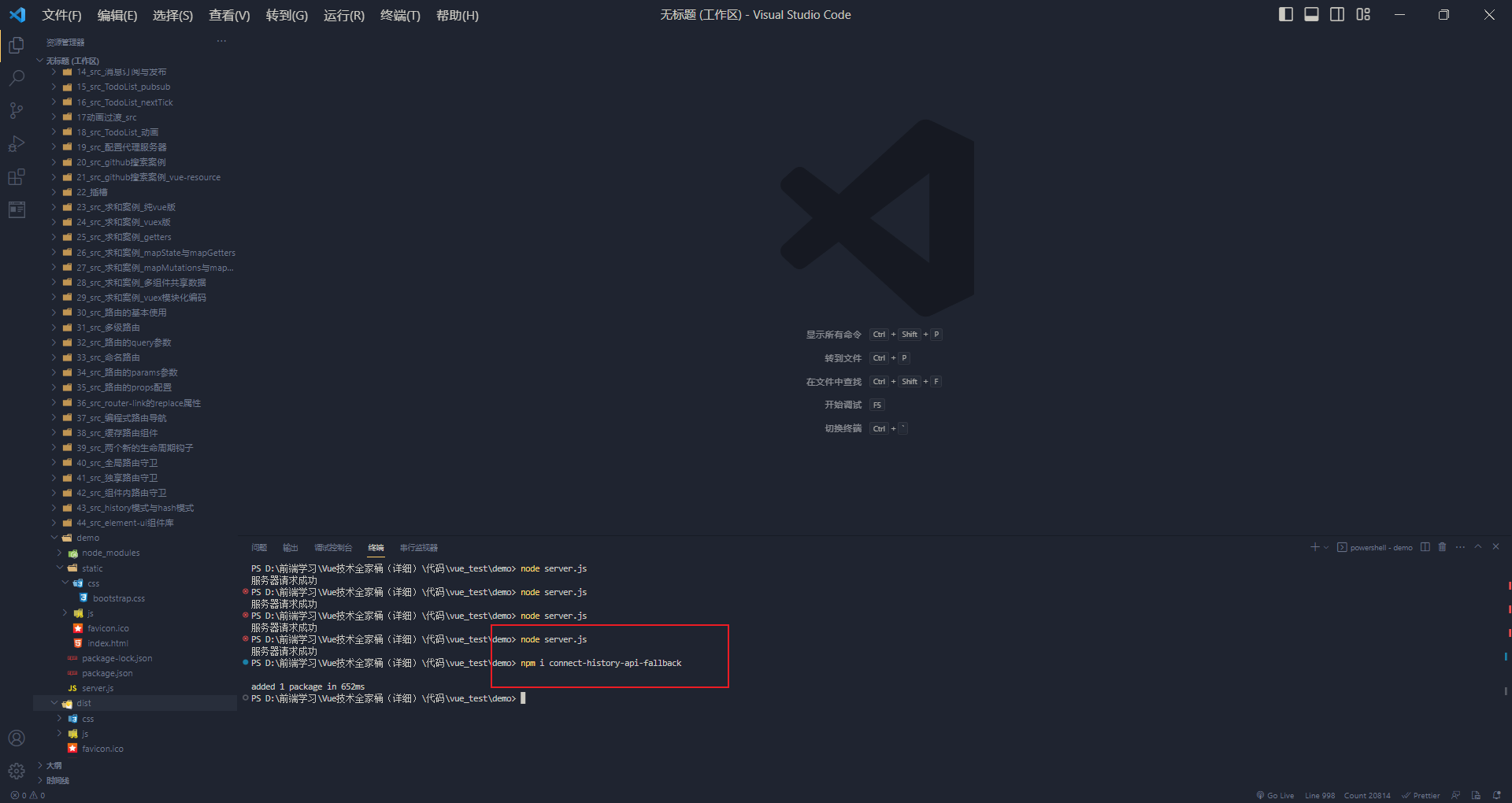Toggle secondary sidebar layout icon

(x=1337, y=14)
